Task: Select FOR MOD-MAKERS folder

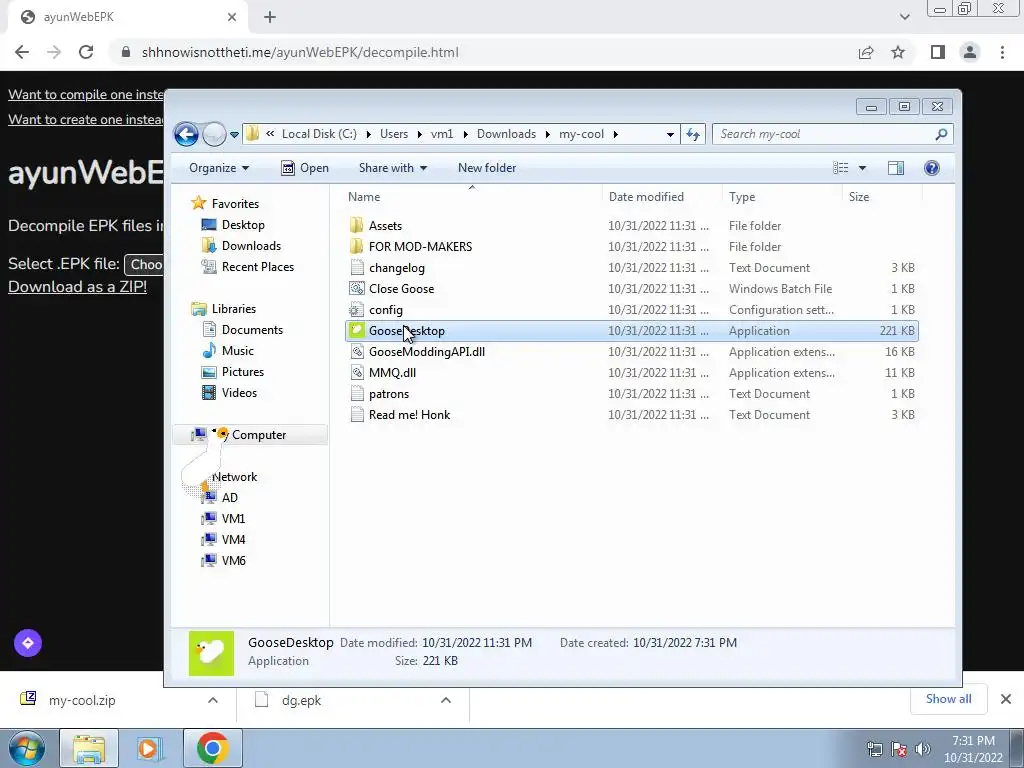Action: [x=631, y=247]
